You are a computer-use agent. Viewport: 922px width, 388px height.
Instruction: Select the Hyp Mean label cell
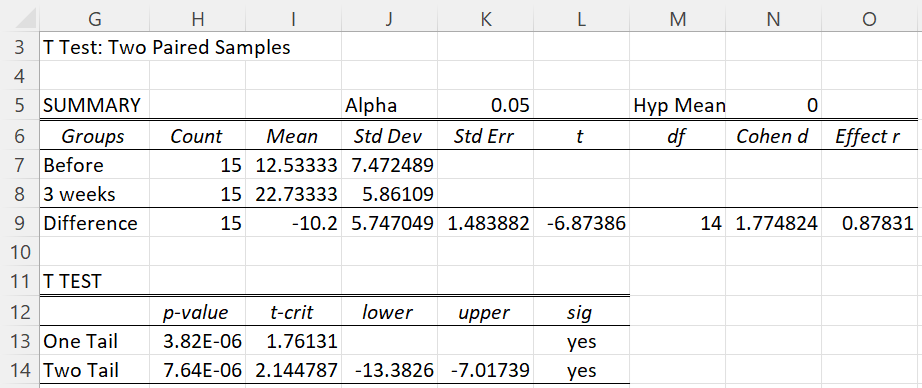(677, 105)
